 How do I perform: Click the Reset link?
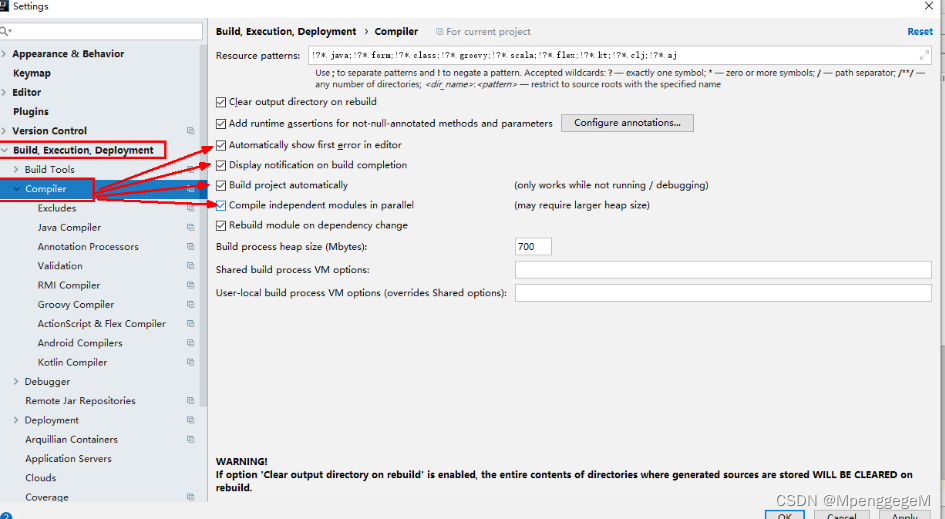pyautogui.click(x=920, y=31)
